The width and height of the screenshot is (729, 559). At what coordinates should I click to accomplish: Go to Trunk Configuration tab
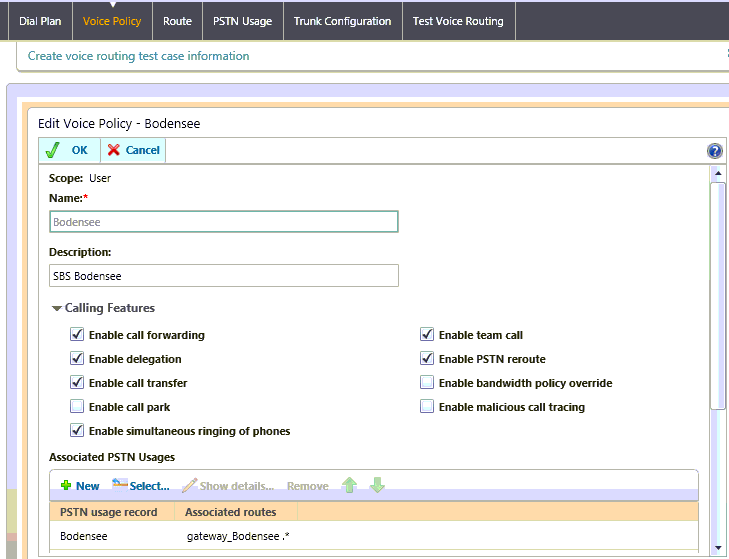click(342, 21)
